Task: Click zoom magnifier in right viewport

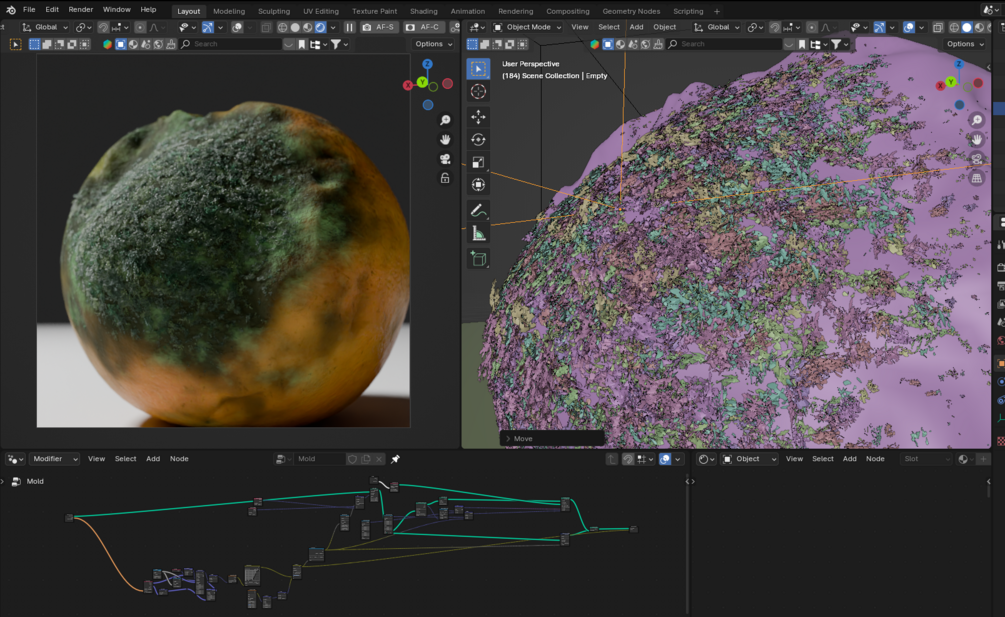Action: point(976,120)
